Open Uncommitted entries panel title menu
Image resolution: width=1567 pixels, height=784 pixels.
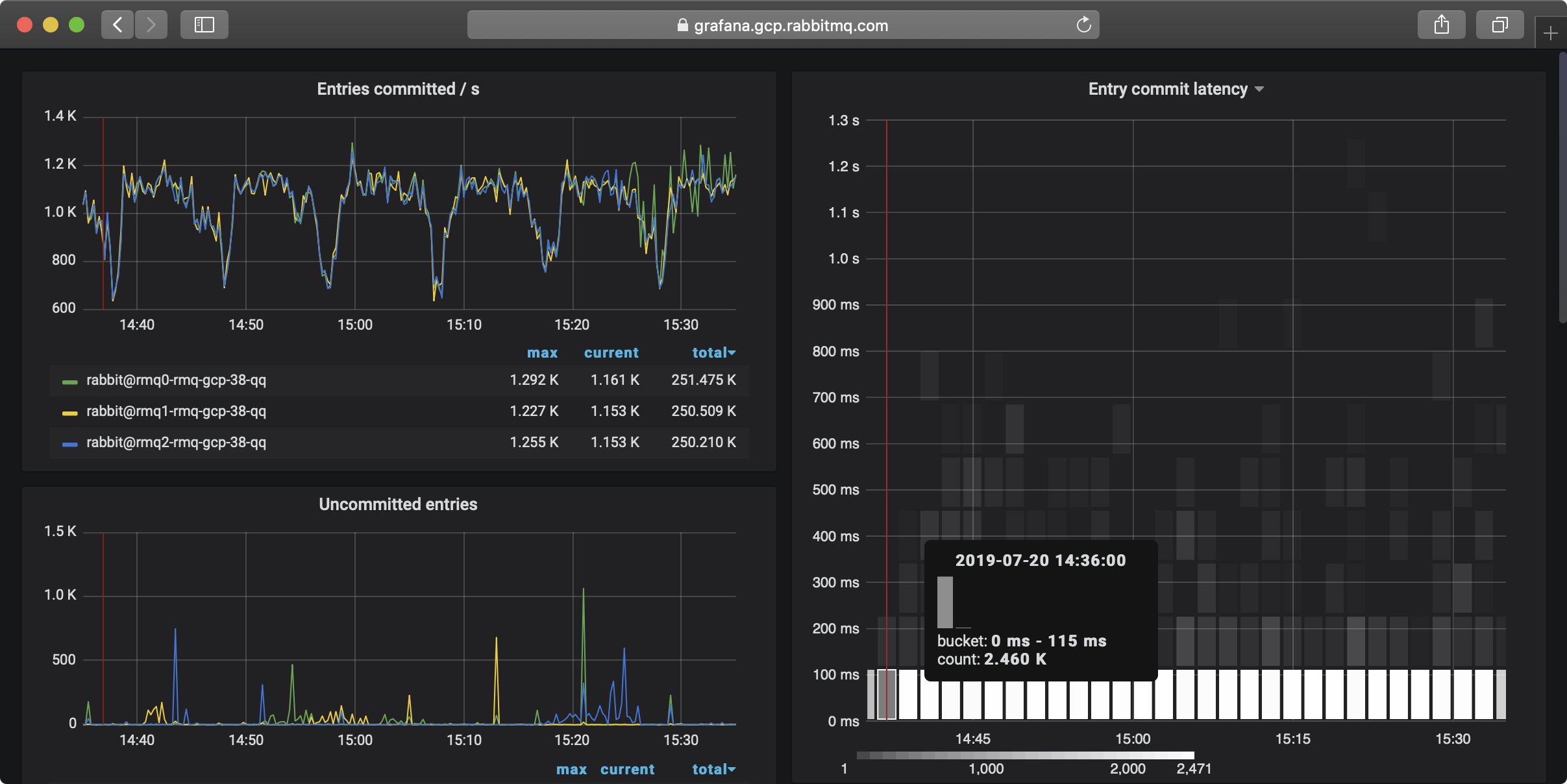398,504
